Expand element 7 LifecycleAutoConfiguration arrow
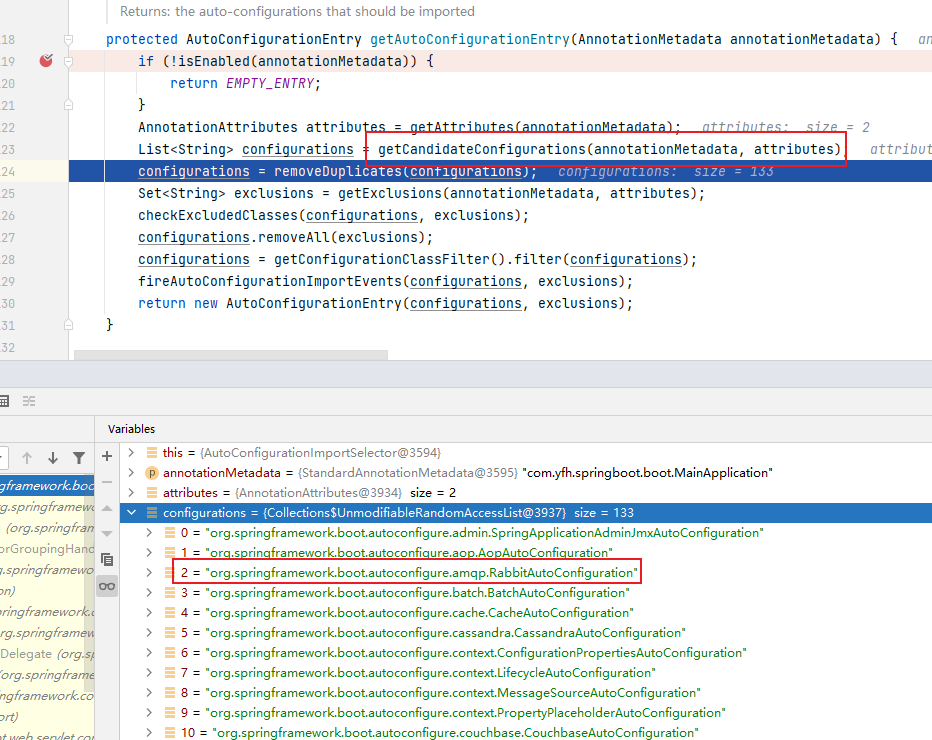The height and width of the screenshot is (740, 932). coord(149,672)
